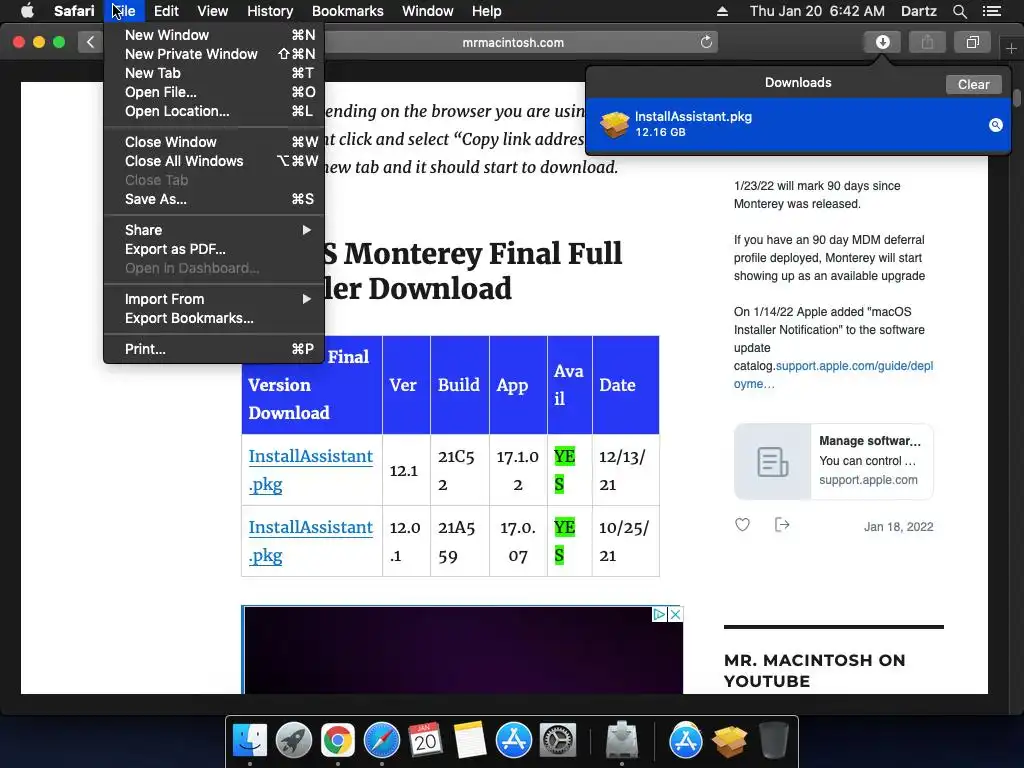Expand the Share submenu
Viewport: 1024px width, 768px height.
(x=214, y=230)
